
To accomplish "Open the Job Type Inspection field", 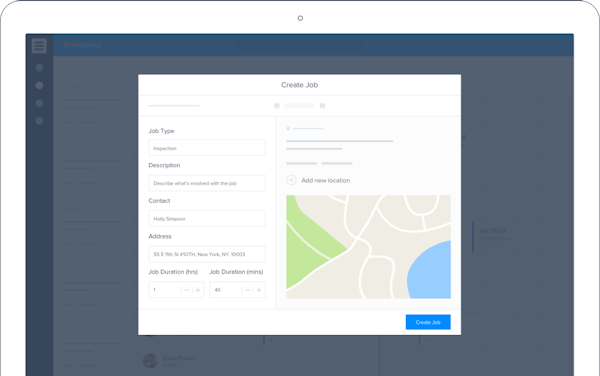I will (x=207, y=148).
